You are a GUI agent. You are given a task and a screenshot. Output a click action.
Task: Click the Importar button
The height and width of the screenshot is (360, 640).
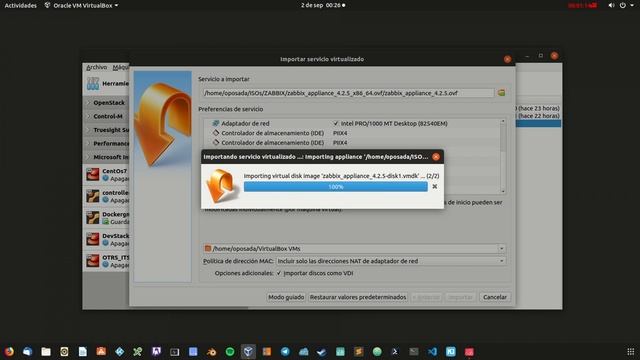tap(460, 297)
